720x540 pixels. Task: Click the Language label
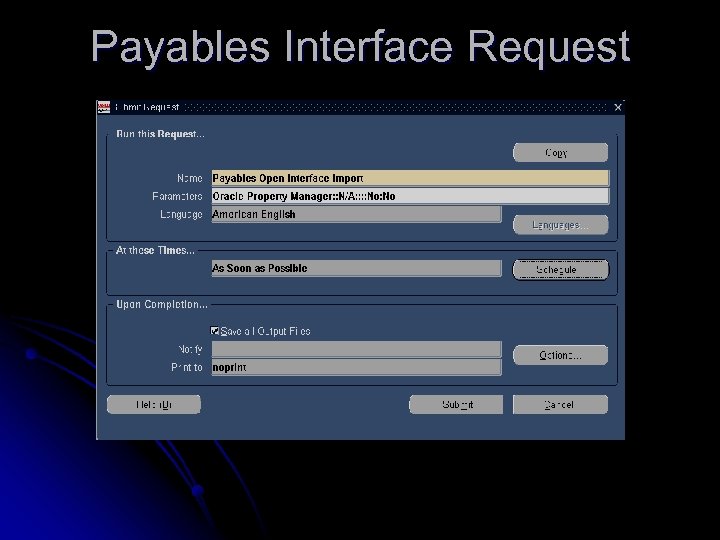(x=181, y=214)
